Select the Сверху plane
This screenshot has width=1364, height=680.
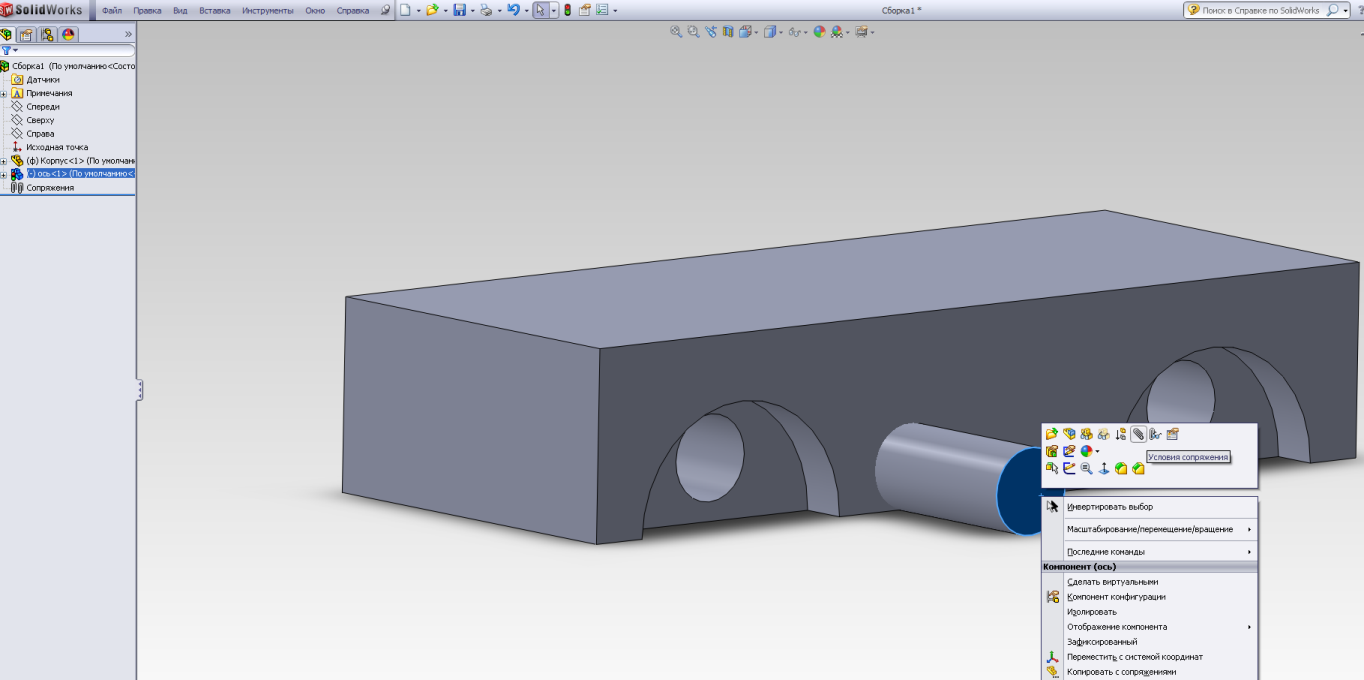coord(40,120)
